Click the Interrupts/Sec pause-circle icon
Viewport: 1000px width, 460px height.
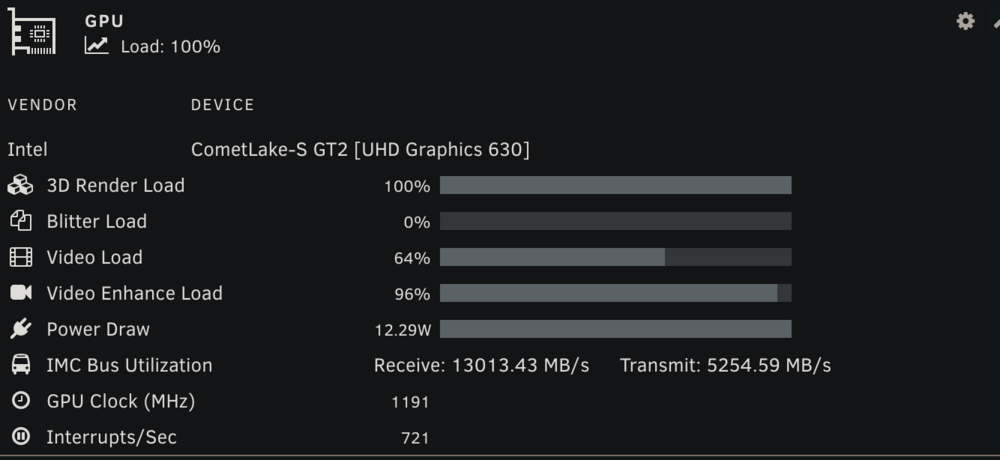(x=20, y=436)
